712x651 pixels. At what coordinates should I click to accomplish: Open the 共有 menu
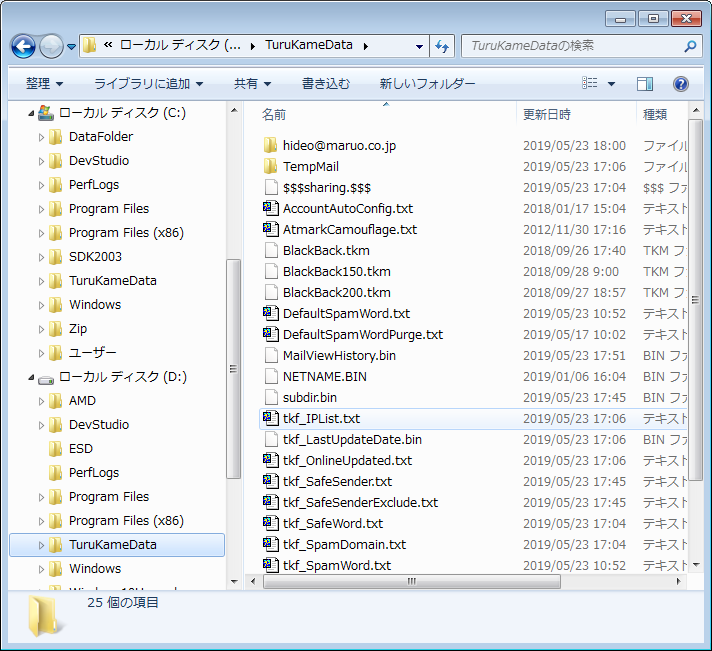click(x=252, y=84)
